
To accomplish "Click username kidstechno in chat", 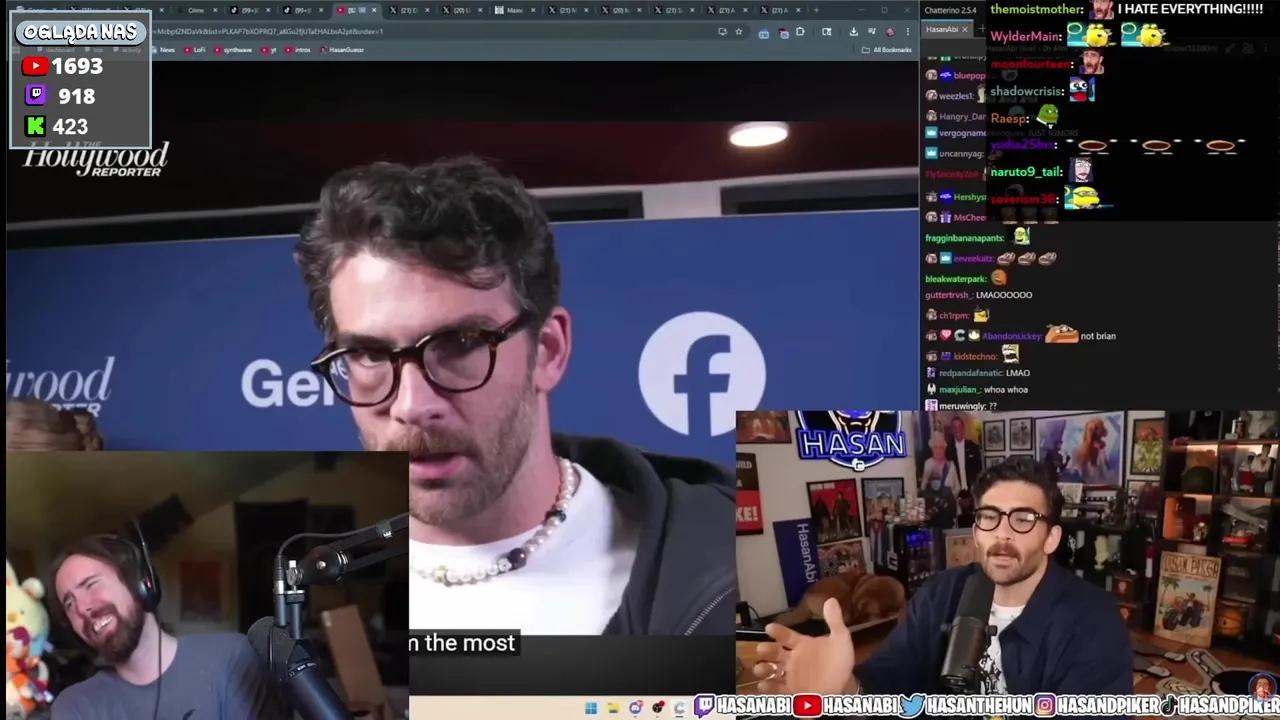I will tap(975, 356).
